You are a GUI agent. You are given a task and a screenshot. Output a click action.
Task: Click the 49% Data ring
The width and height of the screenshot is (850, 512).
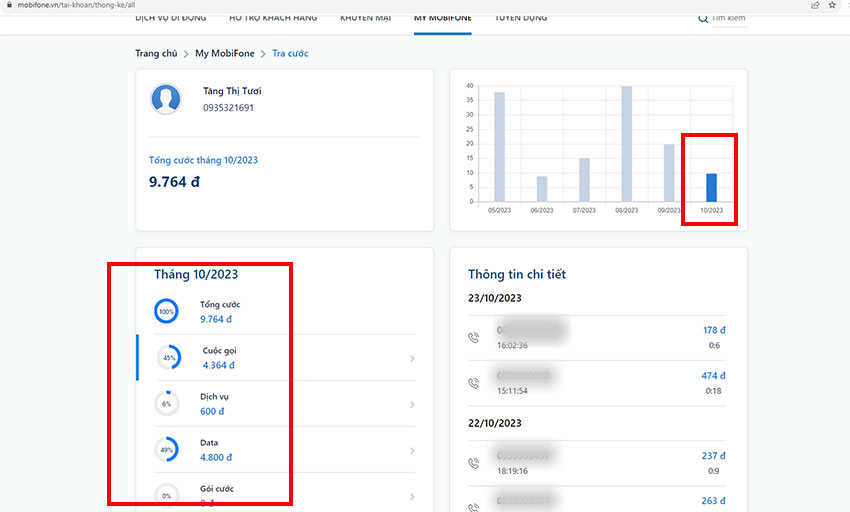pyautogui.click(x=166, y=450)
